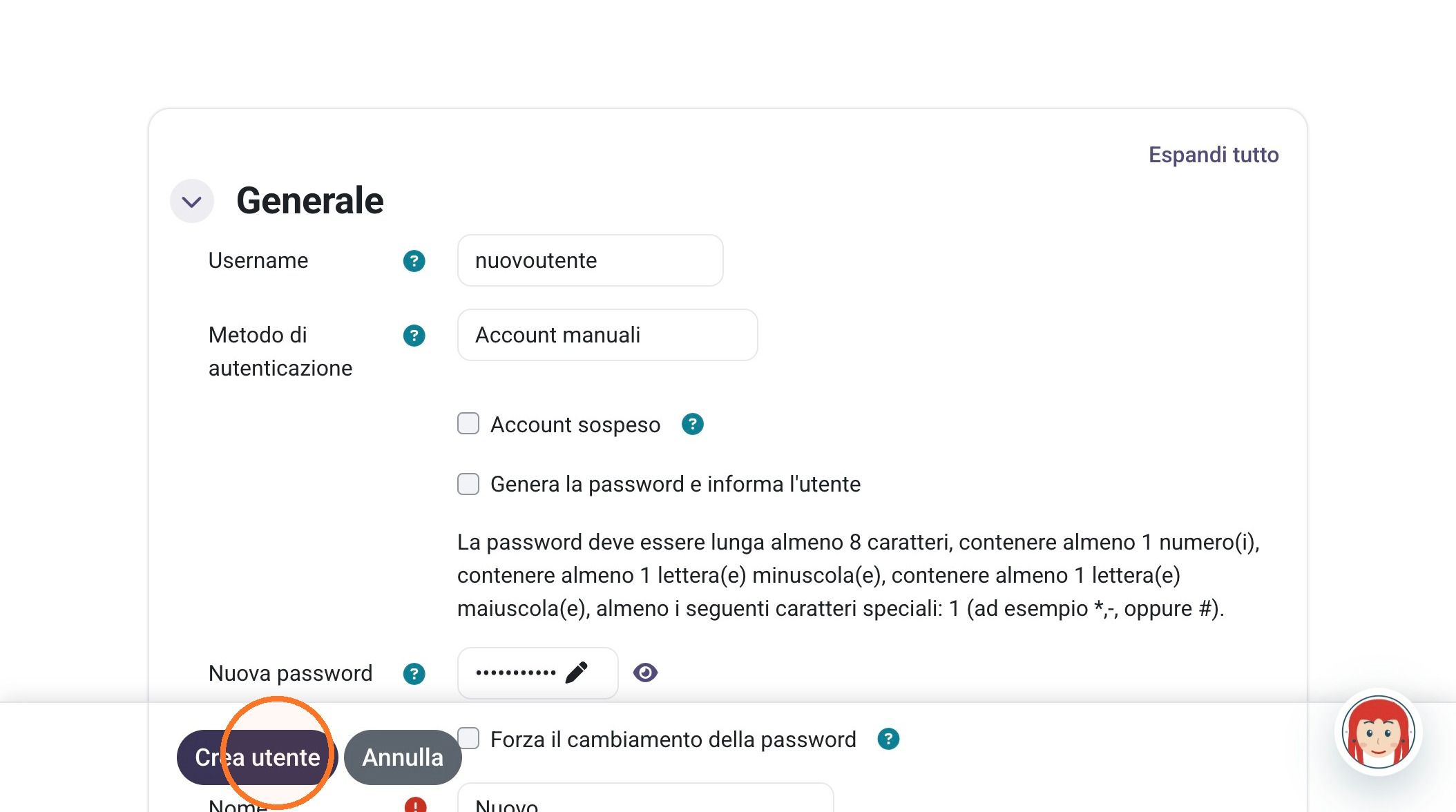The height and width of the screenshot is (812, 1456).
Task: Click the red required-field warning icon
Action: click(x=415, y=805)
